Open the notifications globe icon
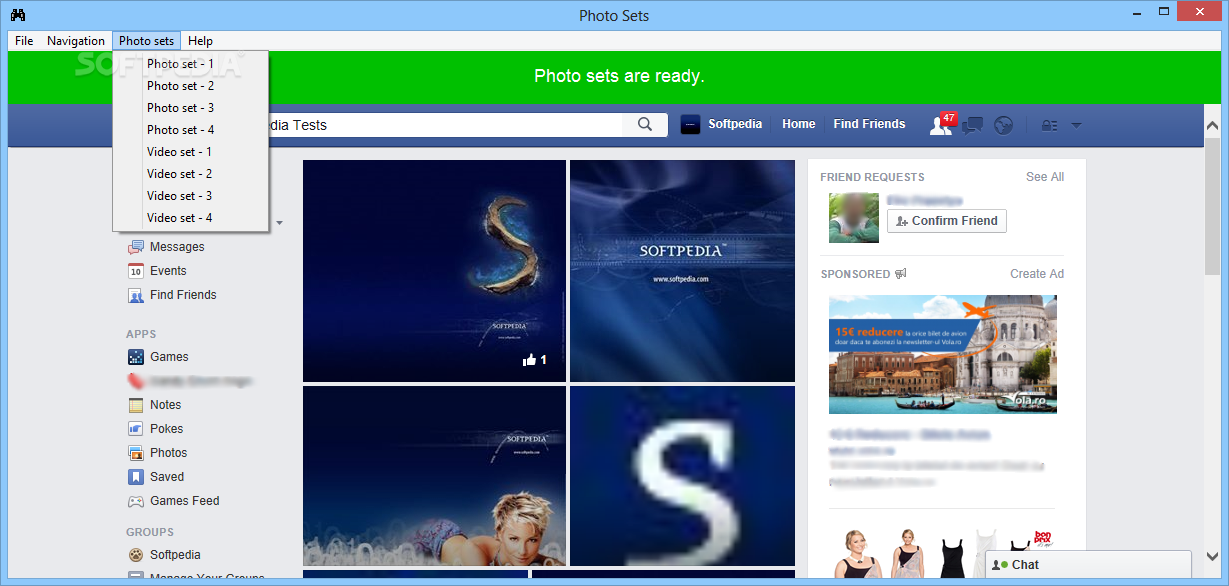This screenshot has width=1229, height=586. (1004, 125)
